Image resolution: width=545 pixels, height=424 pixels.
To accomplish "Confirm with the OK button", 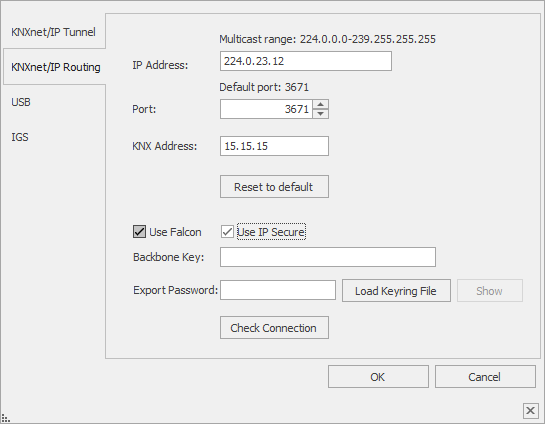I will [378, 376].
